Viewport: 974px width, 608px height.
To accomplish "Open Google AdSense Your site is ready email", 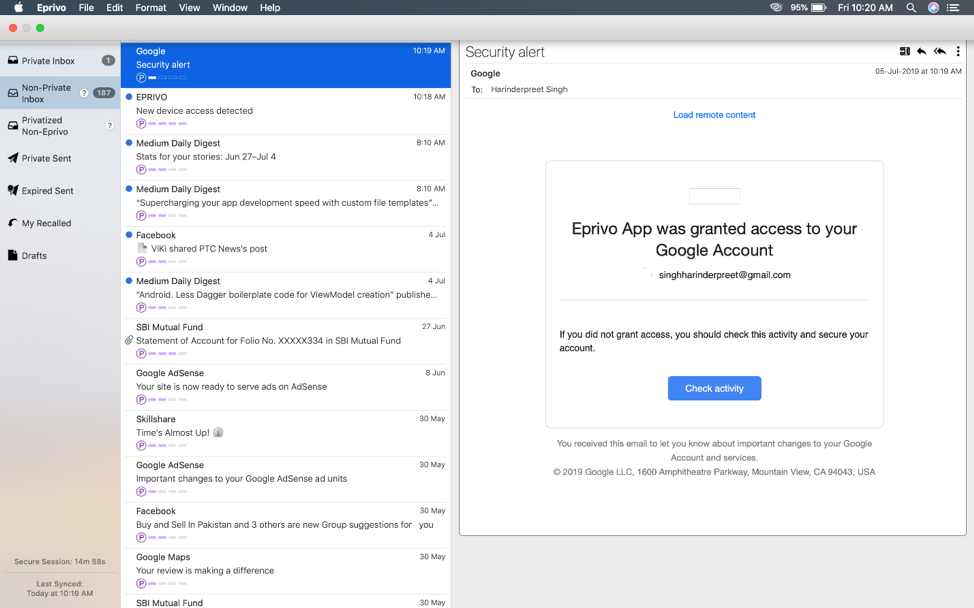I will tap(286, 387).
